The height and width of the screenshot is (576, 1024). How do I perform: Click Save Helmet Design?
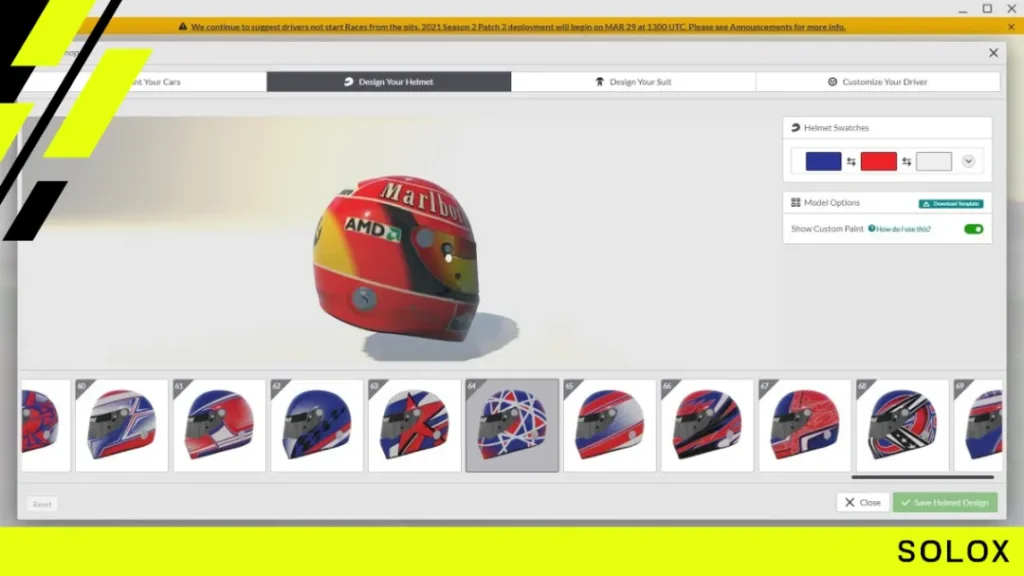pyautogui.click(x=945, y=502)
